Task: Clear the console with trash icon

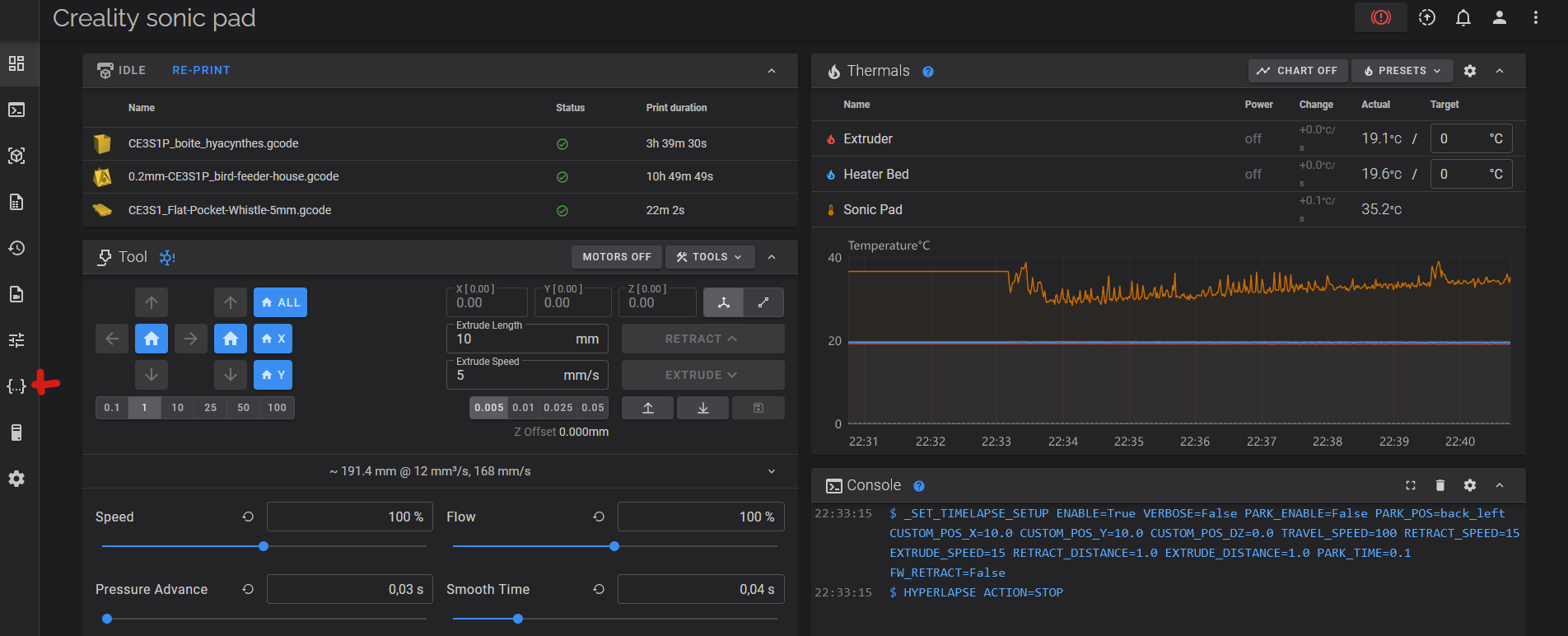Action: [1440, 485]
